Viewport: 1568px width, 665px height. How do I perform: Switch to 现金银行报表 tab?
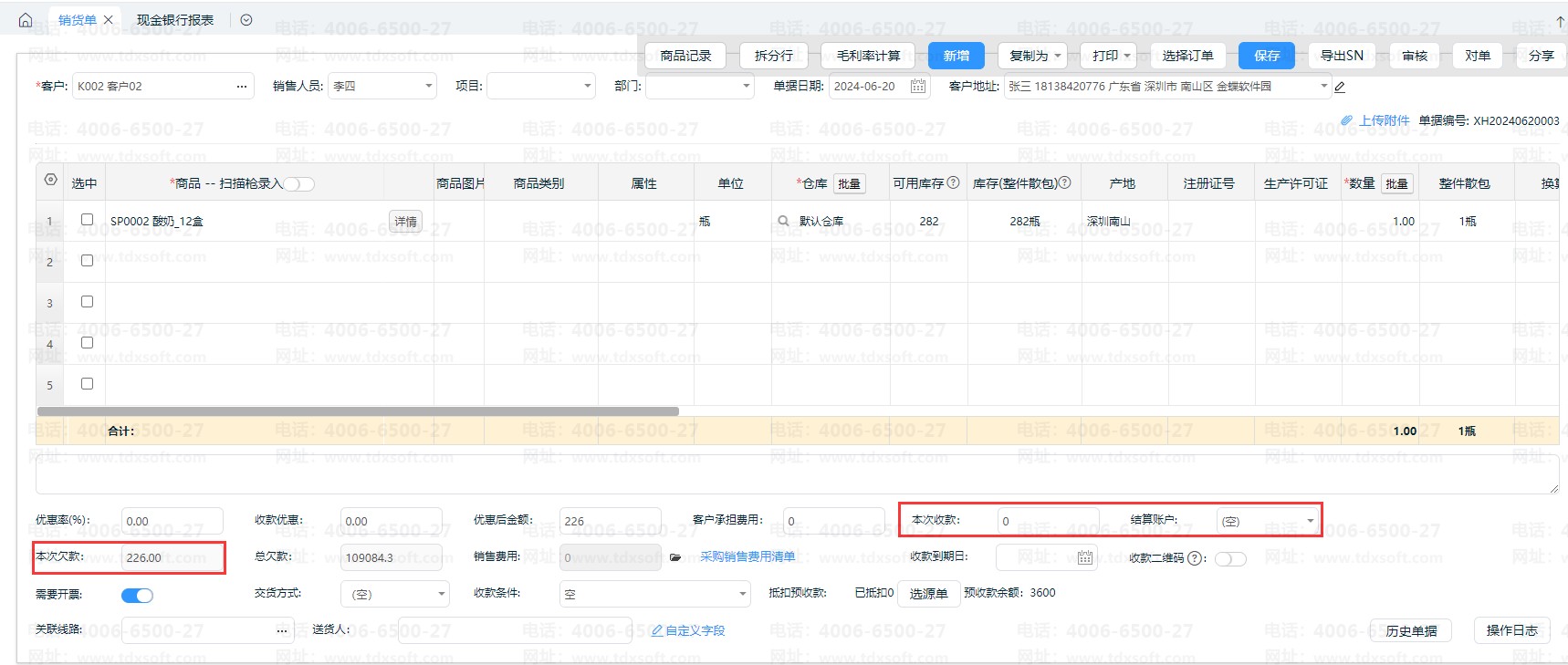tap(175, 20)
